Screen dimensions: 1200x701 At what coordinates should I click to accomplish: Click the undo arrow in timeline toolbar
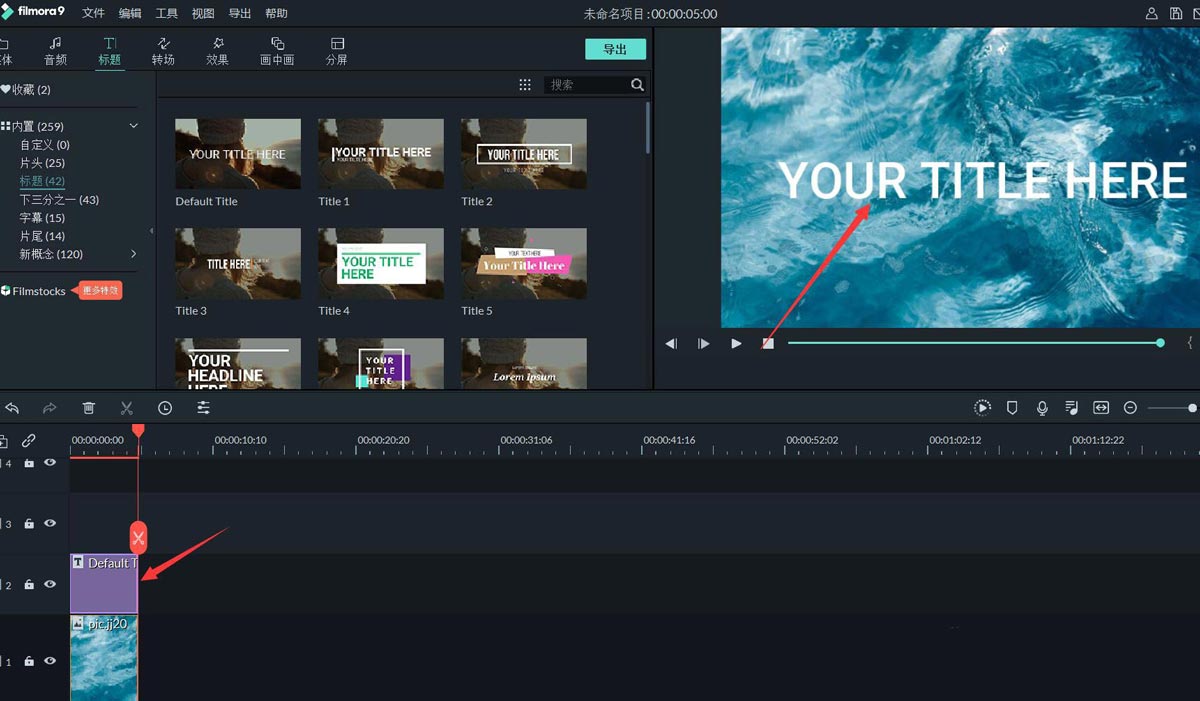[x=12, y=408]
